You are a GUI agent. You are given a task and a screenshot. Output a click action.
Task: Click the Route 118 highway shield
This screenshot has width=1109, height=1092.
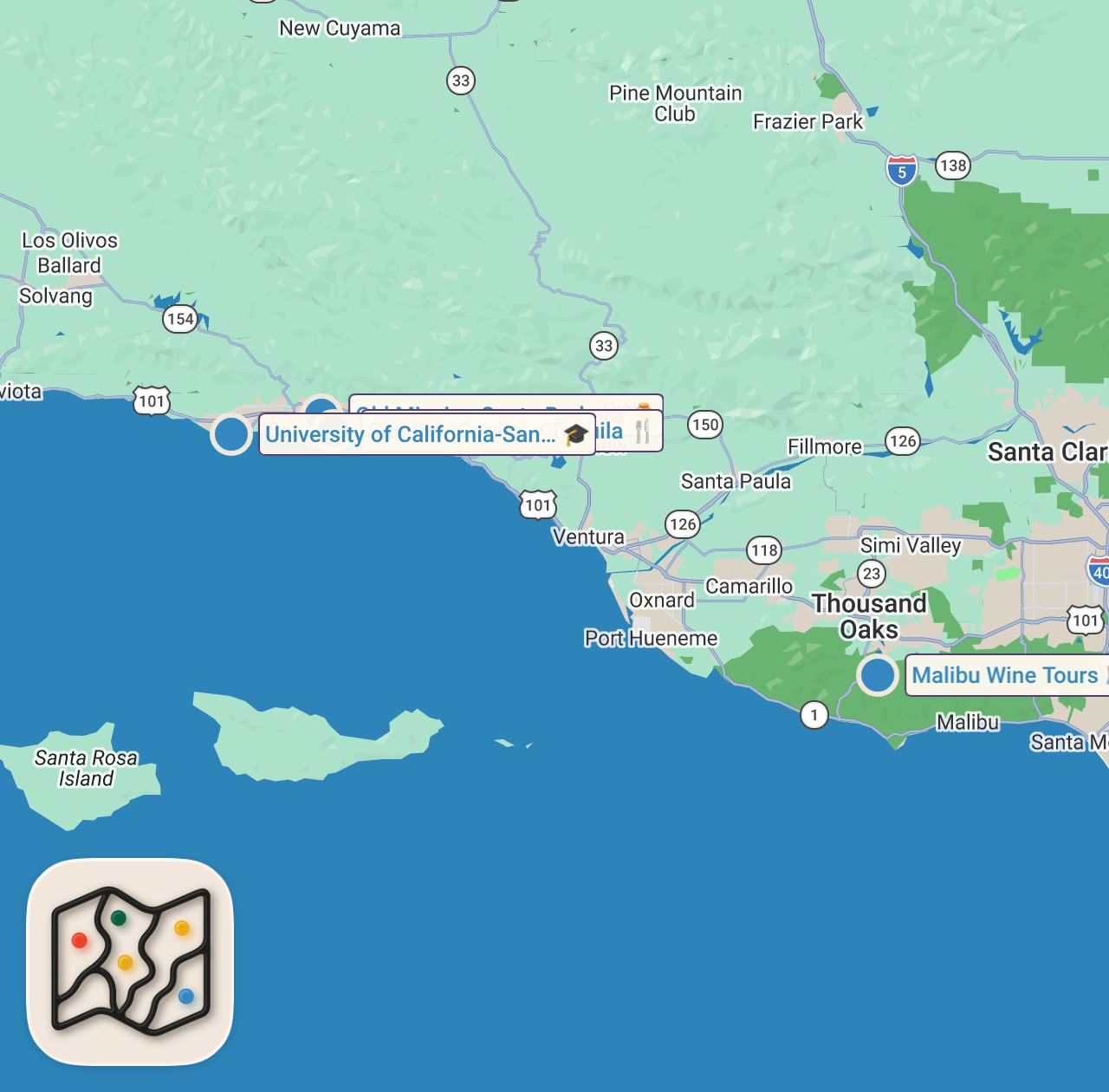click(x=764, y=550)
